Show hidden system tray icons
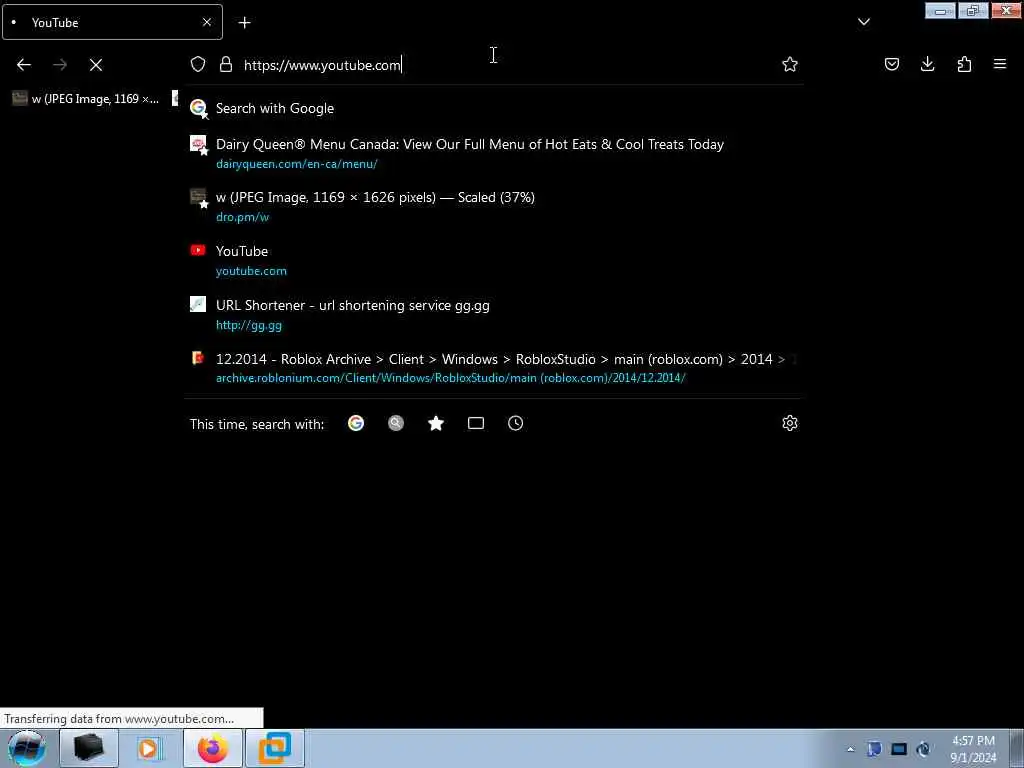 850,749
